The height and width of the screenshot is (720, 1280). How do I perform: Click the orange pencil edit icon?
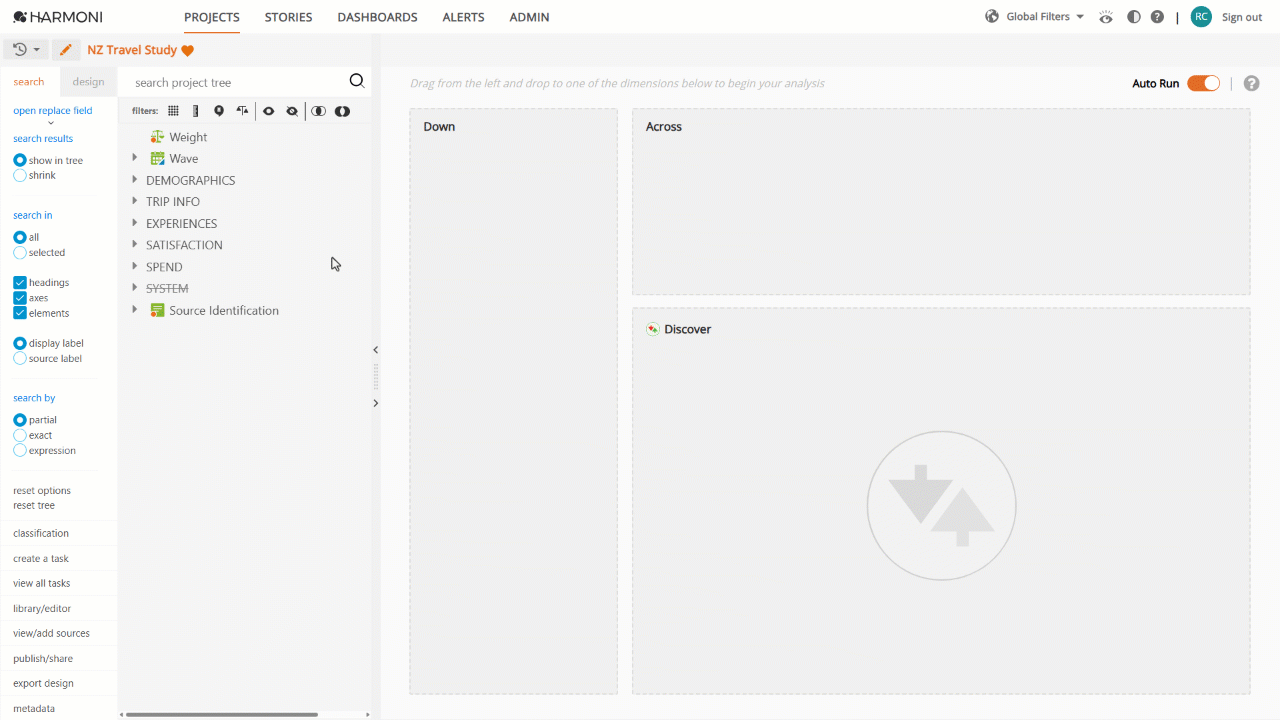click(65, 50)
